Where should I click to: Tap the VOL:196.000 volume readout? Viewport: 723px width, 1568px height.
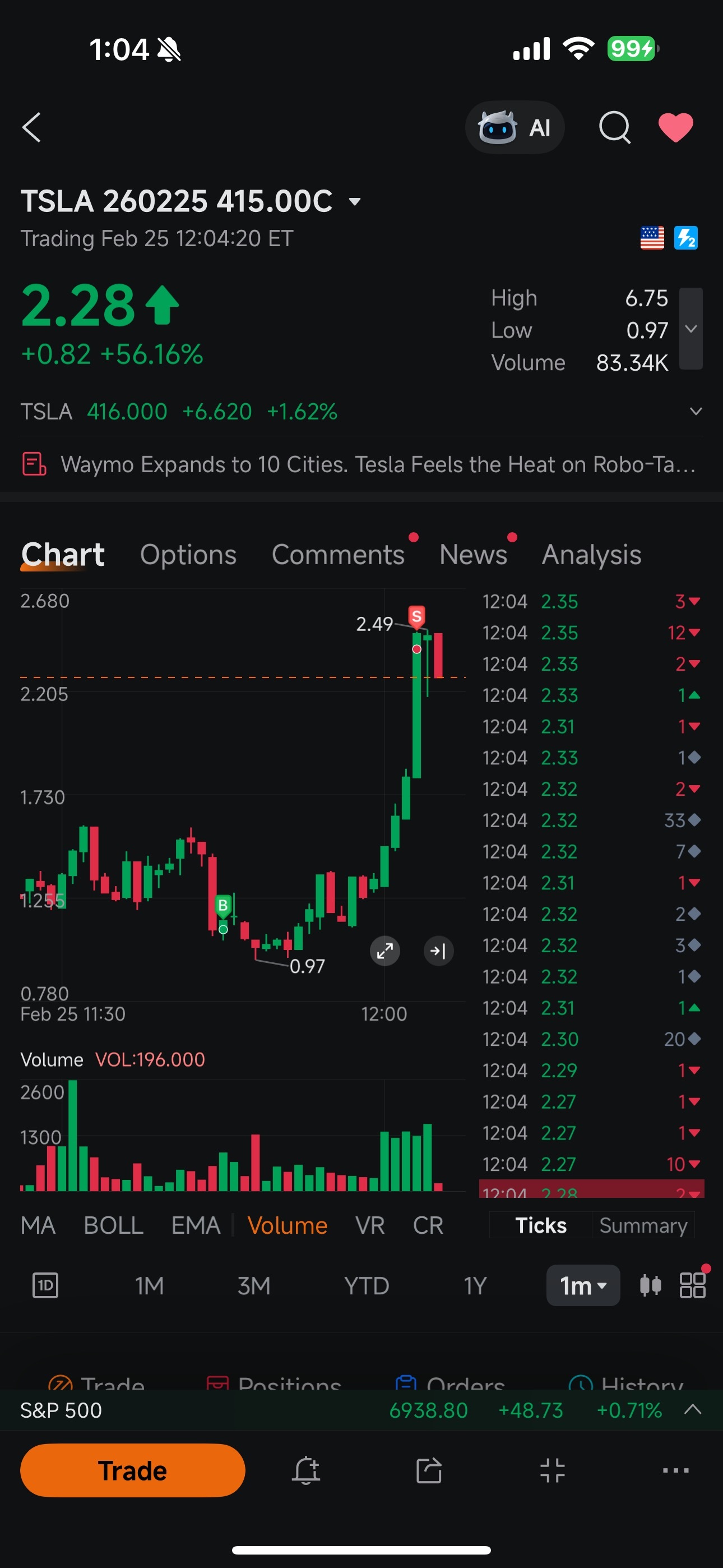click(x=150, y=1060)
